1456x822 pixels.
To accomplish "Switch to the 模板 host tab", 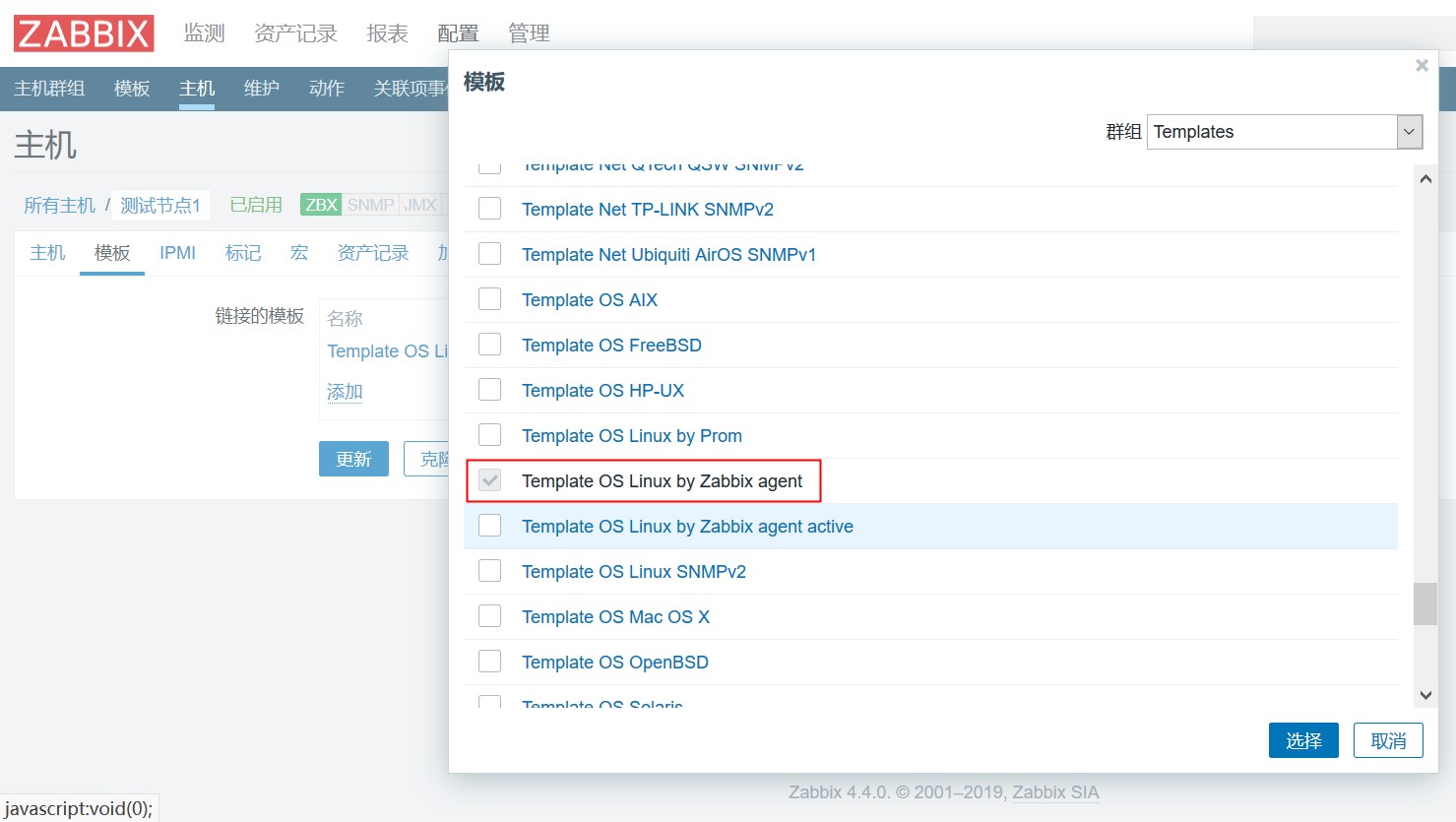I will (x=112, y=253).
